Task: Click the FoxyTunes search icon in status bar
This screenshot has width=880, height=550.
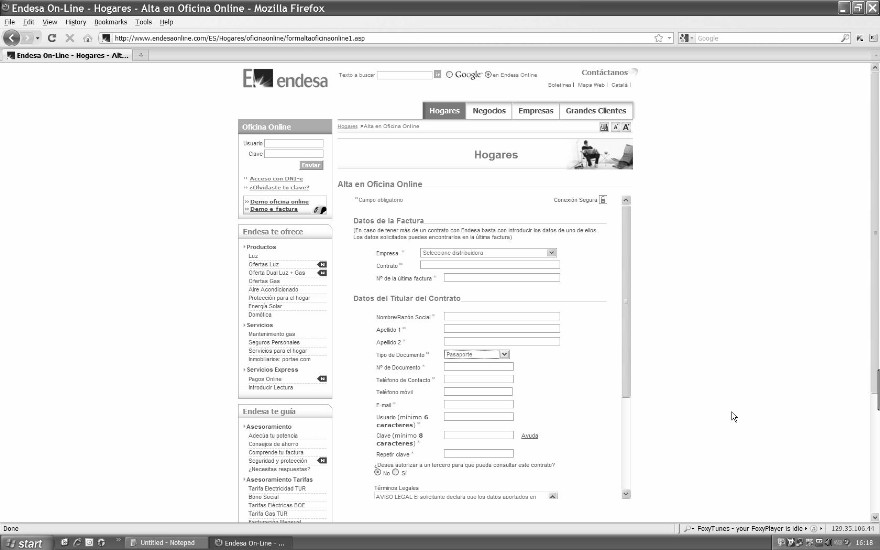Action: click(x=688, y=529)
